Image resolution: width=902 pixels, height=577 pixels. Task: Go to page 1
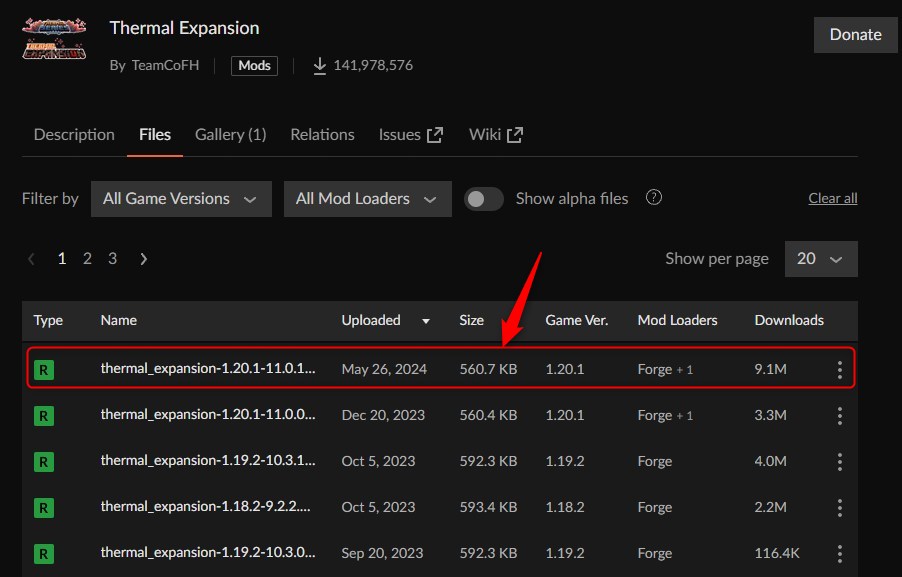click(x=62, y=259)
